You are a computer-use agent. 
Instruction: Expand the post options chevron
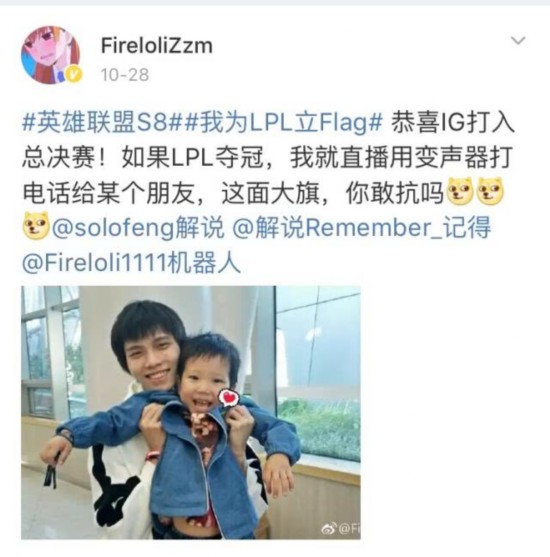click(518, 40)
